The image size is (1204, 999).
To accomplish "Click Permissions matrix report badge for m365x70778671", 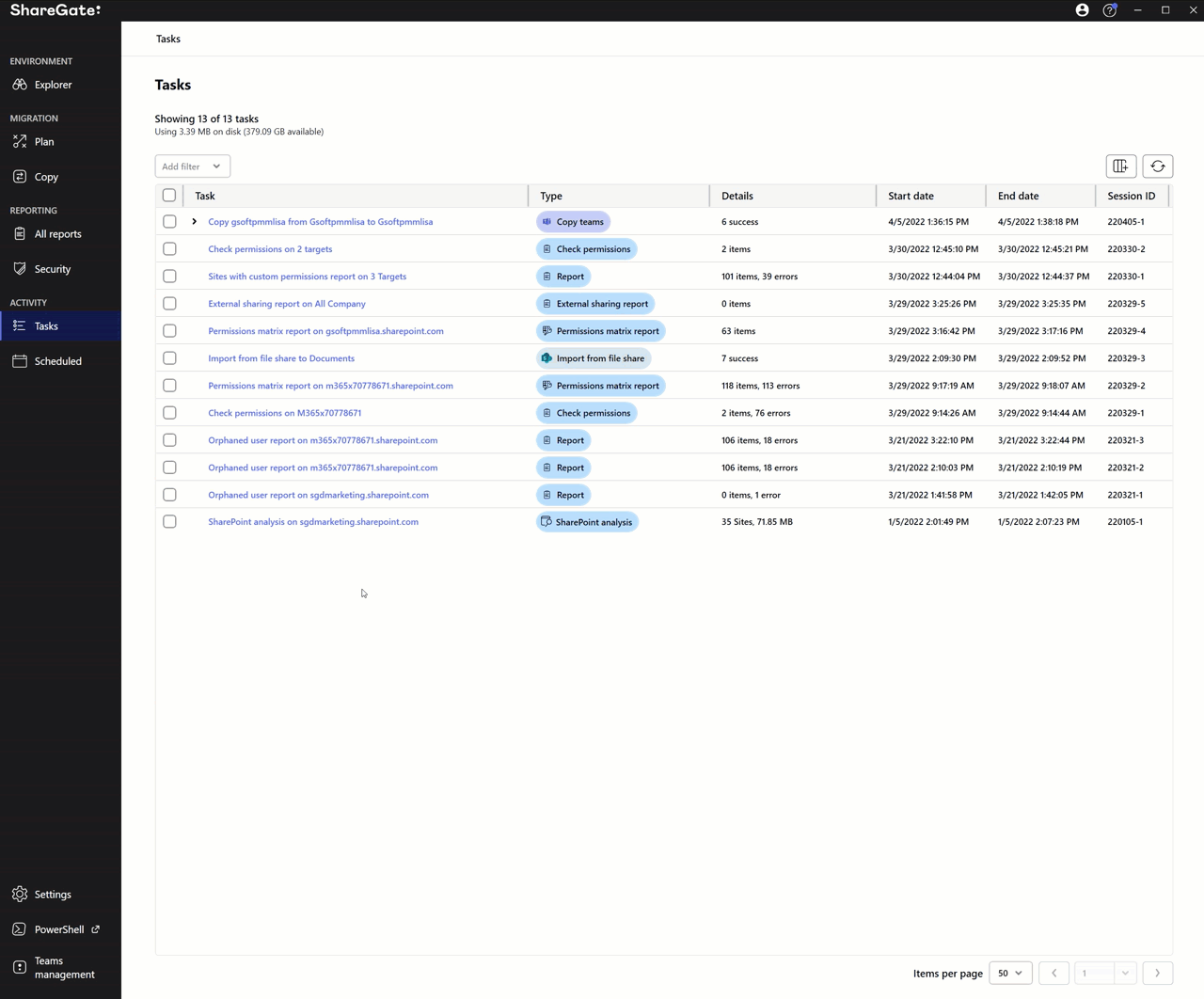I will coord(601,386).
